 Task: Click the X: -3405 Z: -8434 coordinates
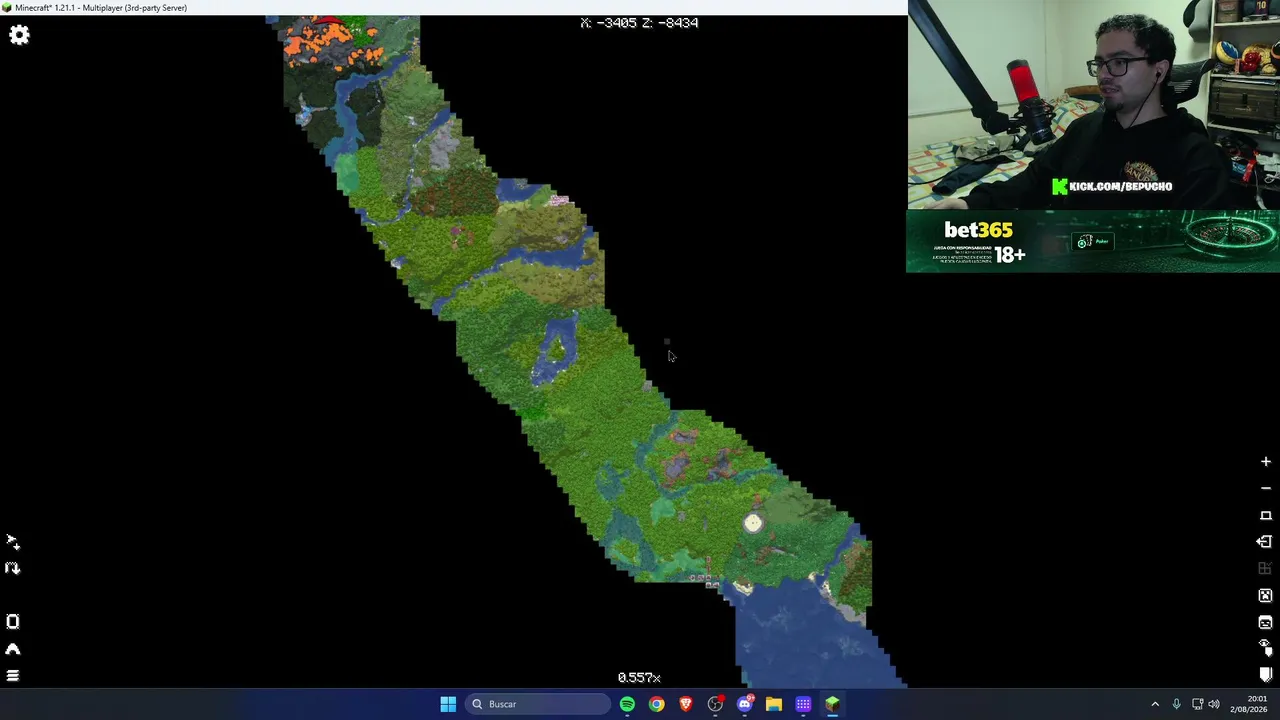coord(639,22)
